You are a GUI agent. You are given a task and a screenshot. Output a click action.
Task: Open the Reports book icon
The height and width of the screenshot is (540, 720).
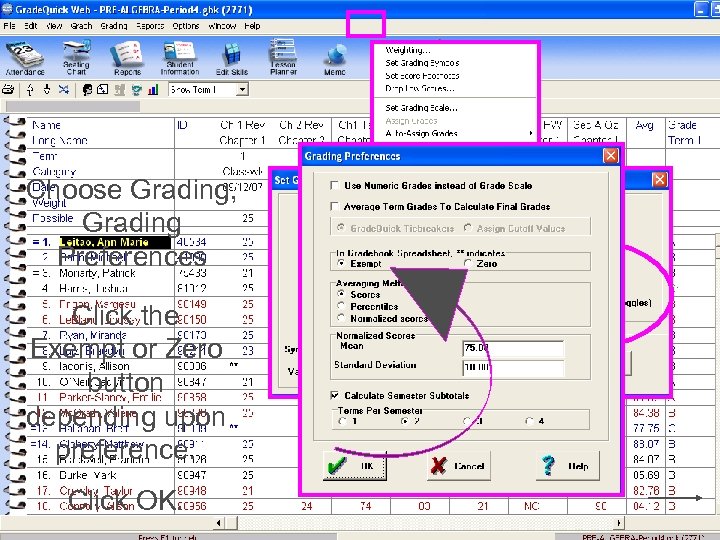(127, 58)
